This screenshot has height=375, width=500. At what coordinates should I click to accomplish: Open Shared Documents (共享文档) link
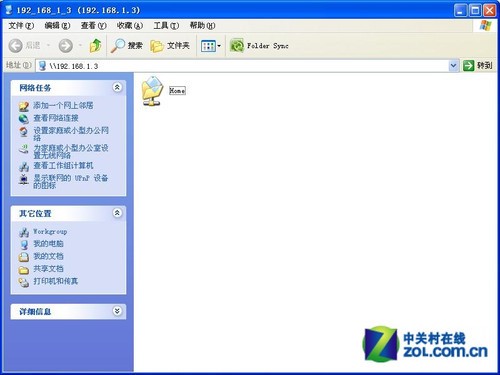click(x=48, y=268)
